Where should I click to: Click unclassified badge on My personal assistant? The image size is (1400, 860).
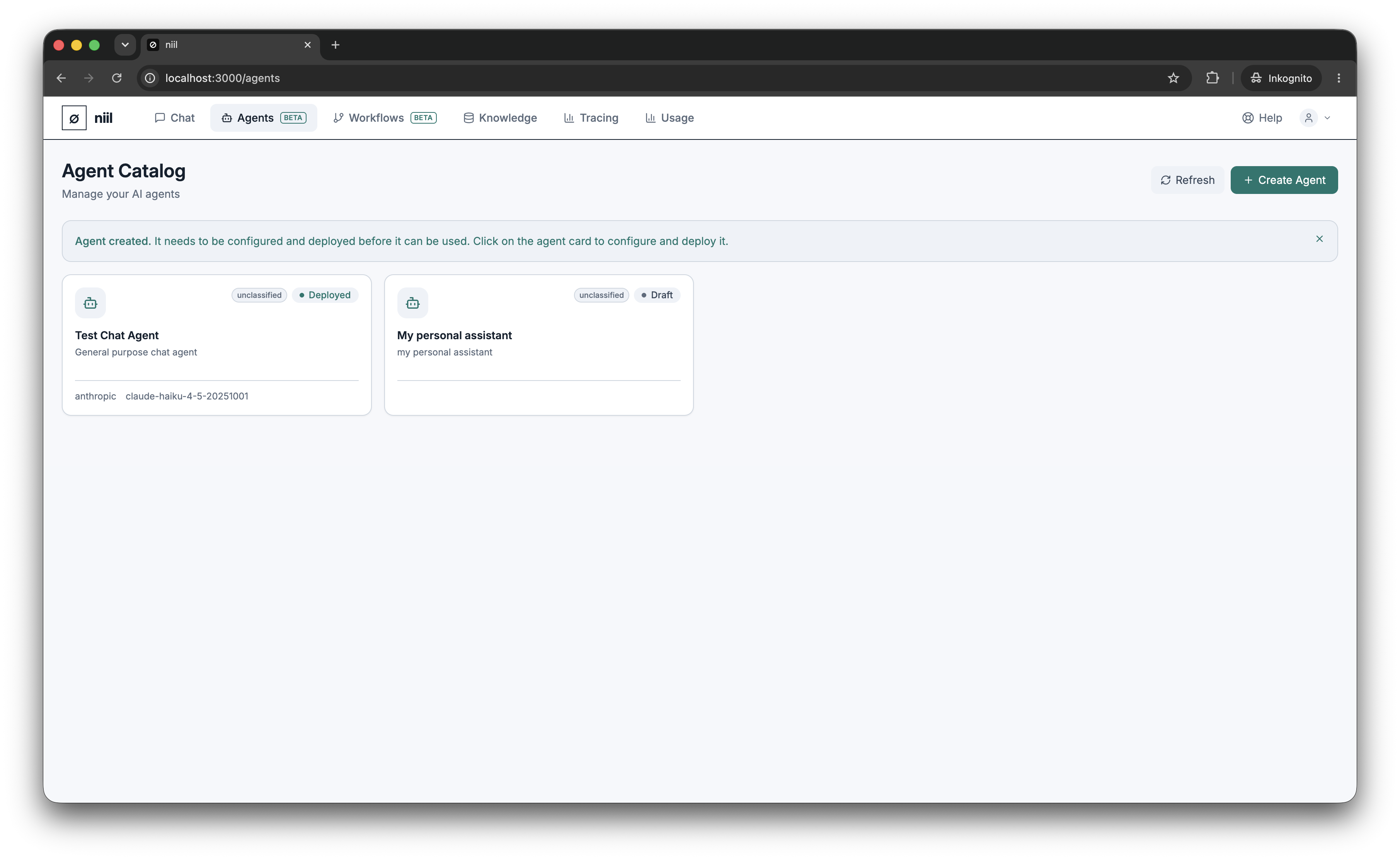click(x=601, y=295)
